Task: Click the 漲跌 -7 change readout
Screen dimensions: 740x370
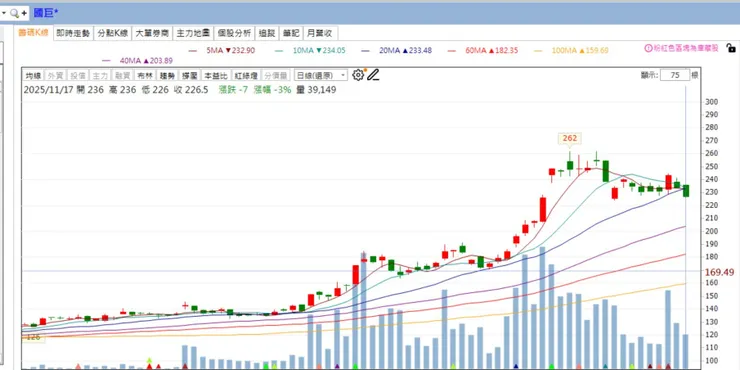Action: coord(233,90)
